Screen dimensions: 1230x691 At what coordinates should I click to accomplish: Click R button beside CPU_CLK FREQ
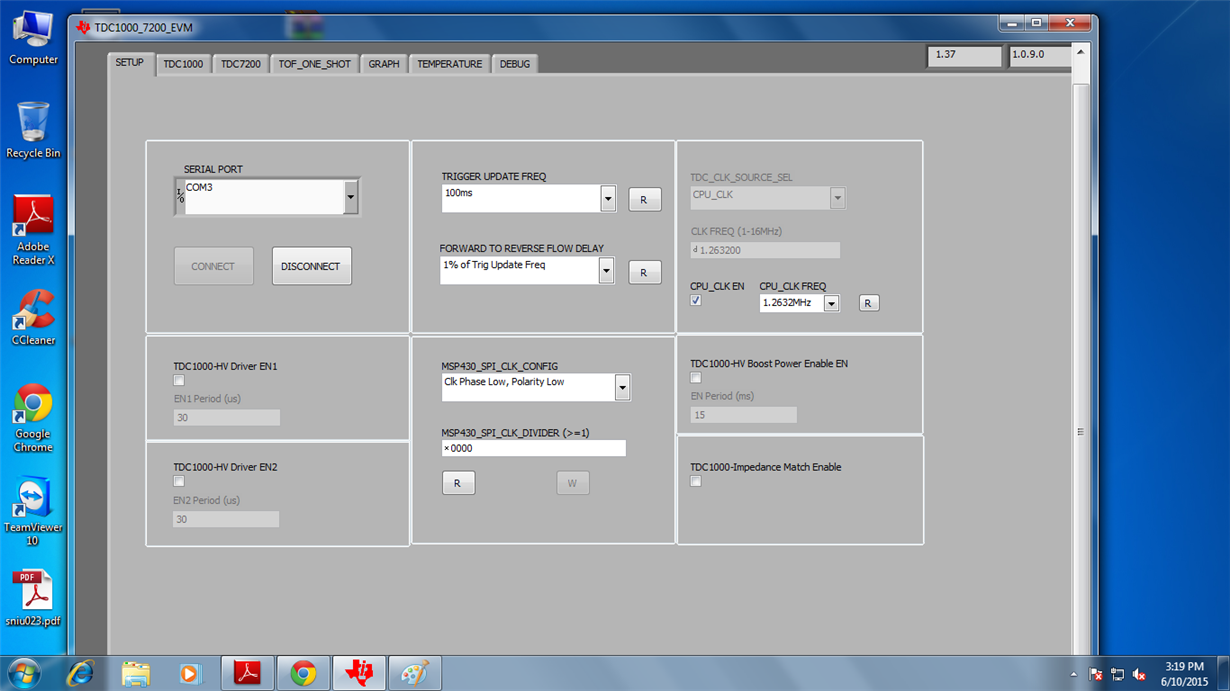pyautogui.click(x=868, y=303)
